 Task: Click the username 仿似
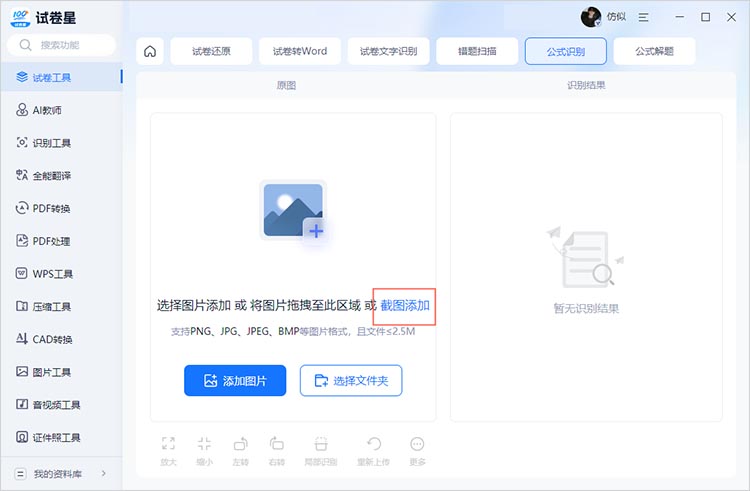616,17
